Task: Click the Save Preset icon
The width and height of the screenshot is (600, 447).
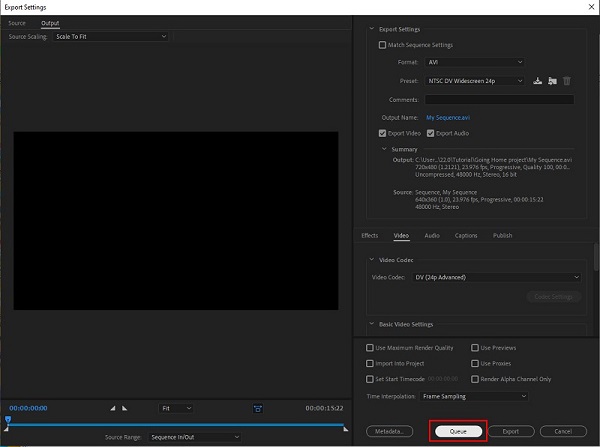Action: tap(537, 81)
